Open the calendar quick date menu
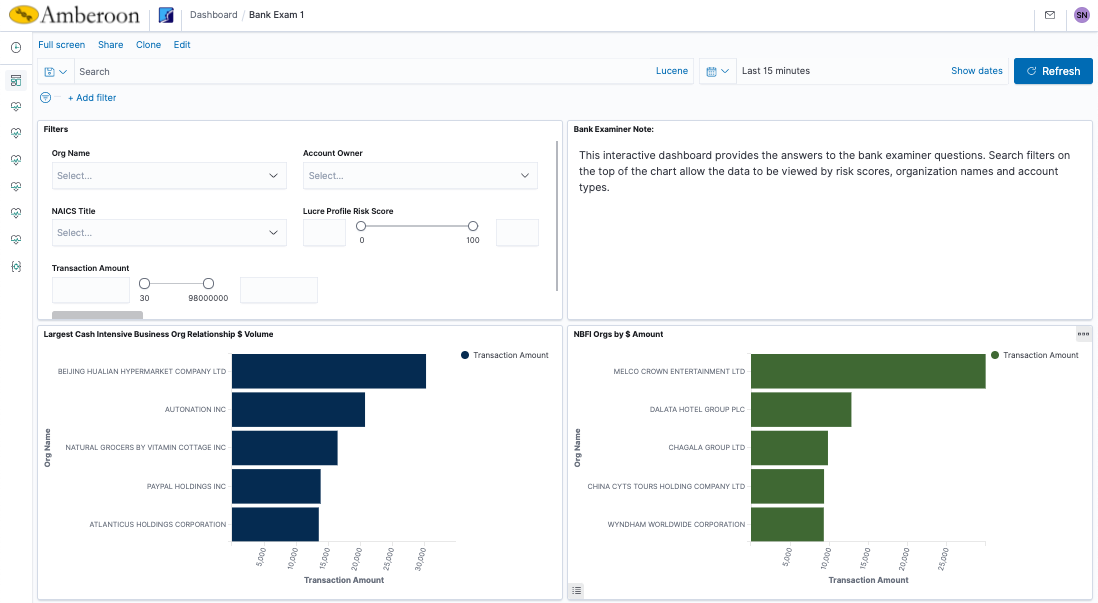 click(x=718, y=71)
